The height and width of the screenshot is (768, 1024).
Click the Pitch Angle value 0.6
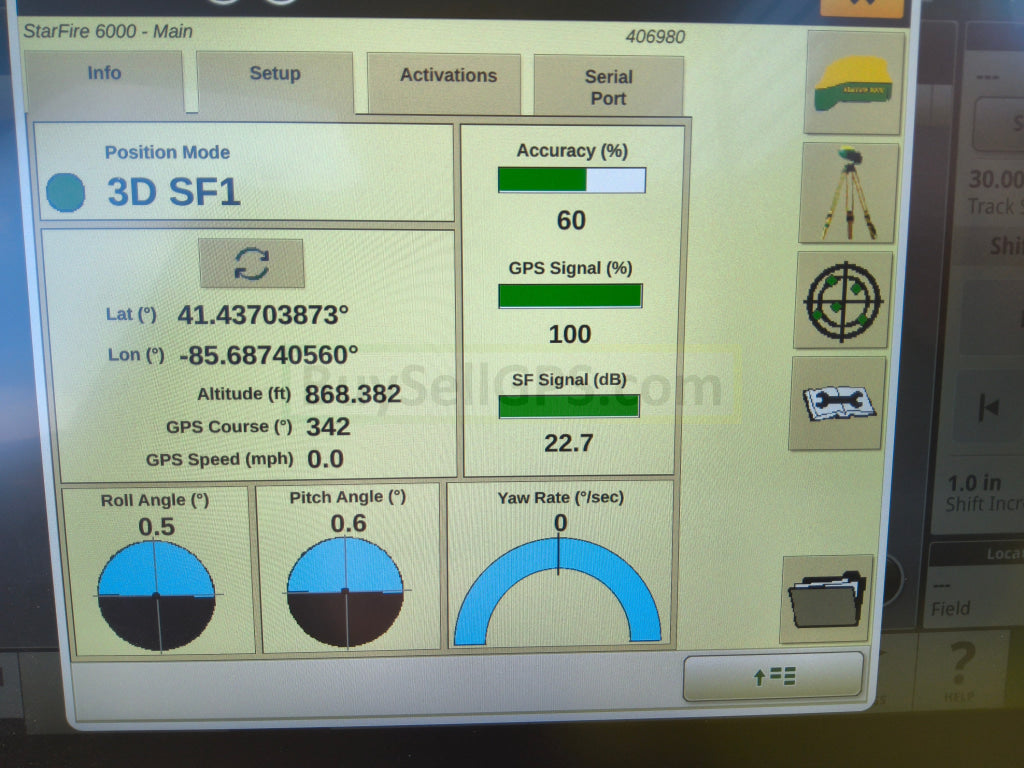[x=348, y=523]
